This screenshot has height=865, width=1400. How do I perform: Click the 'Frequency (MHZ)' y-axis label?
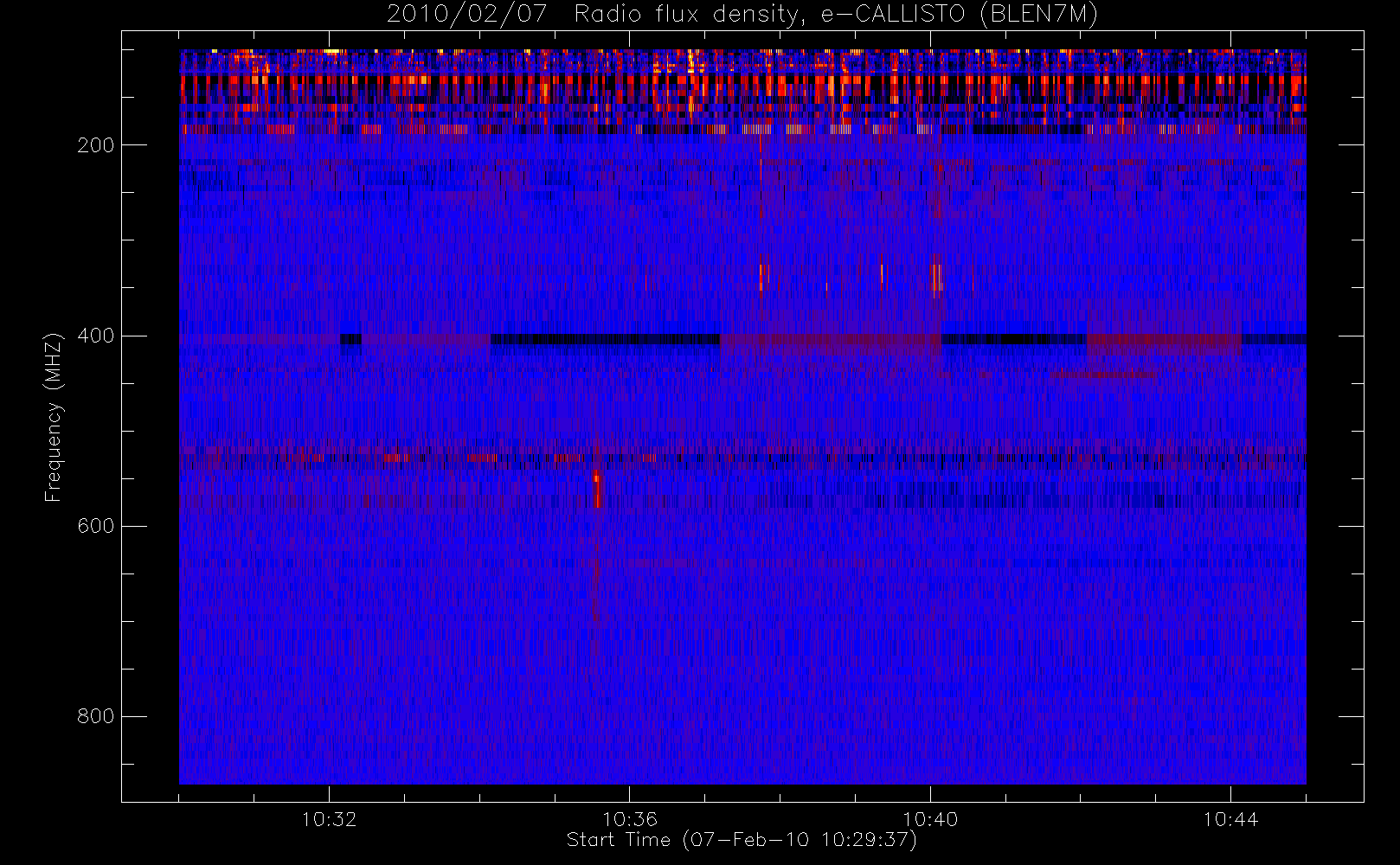pos(54,417)
